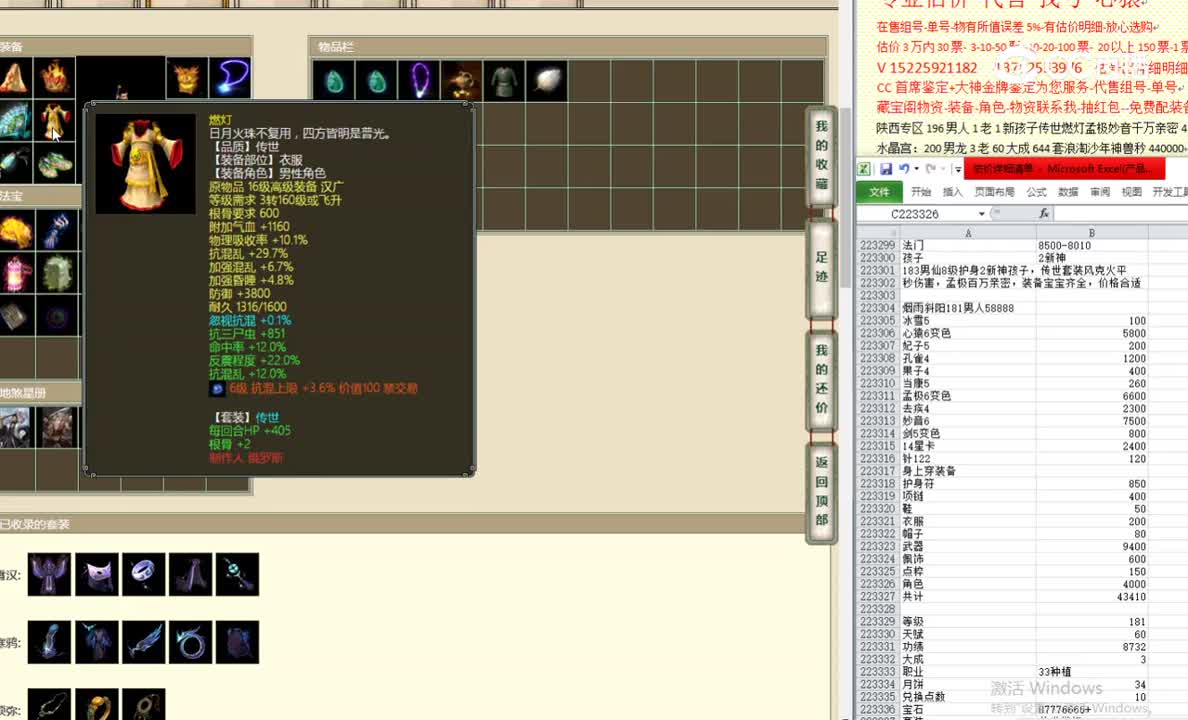Select the golden treasure icon under 法宝
This screenshot has width=1188, height=720.
15,230
